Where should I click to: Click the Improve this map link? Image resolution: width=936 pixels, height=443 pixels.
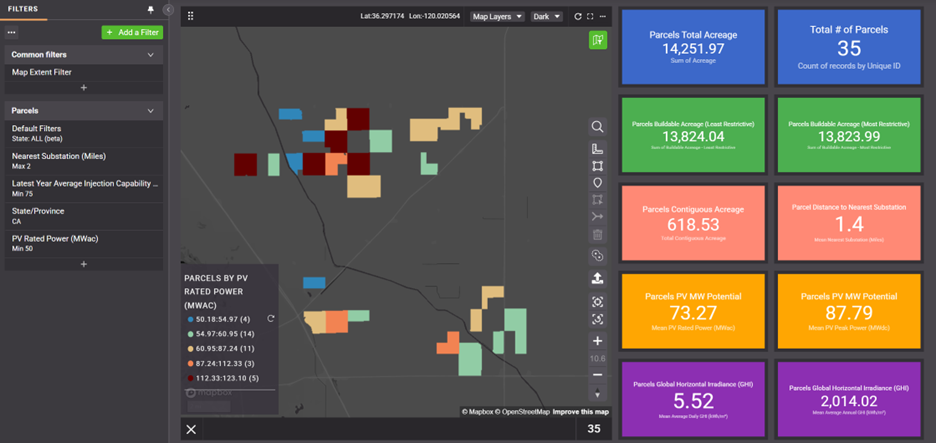580,412
